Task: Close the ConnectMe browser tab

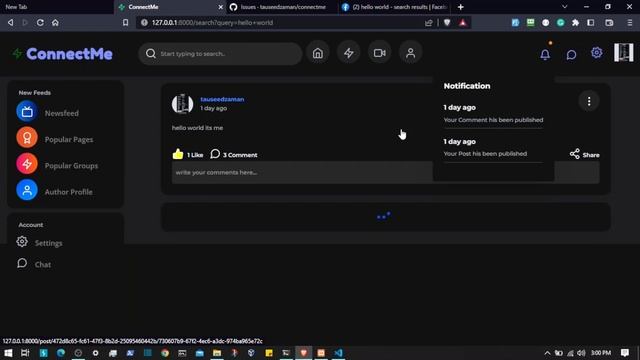Action: pos(220,7)
